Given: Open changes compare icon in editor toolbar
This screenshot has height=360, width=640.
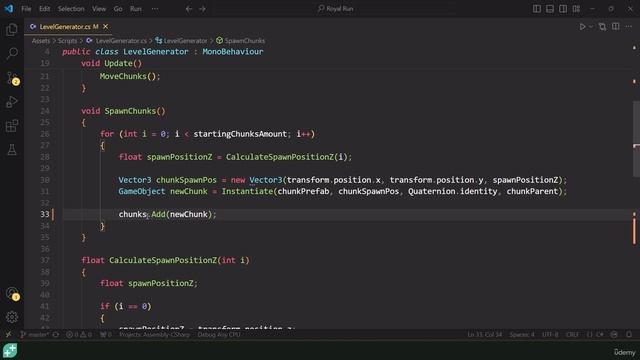Looking at the screenshot, I should (602, 27).
